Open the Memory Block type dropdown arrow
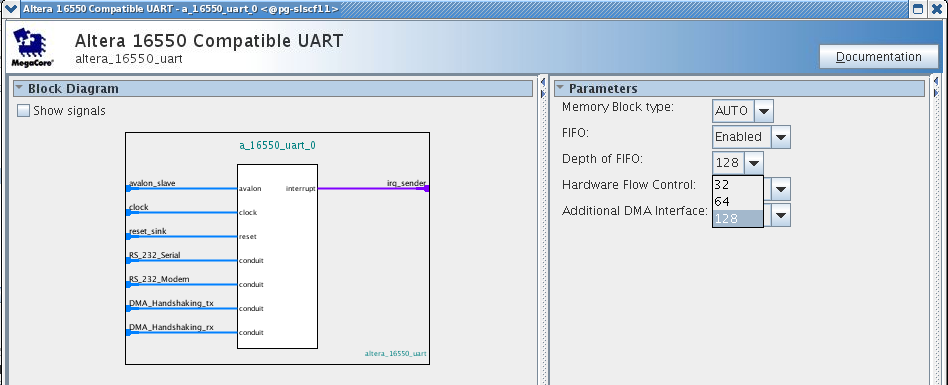 [x=764, y=111]
